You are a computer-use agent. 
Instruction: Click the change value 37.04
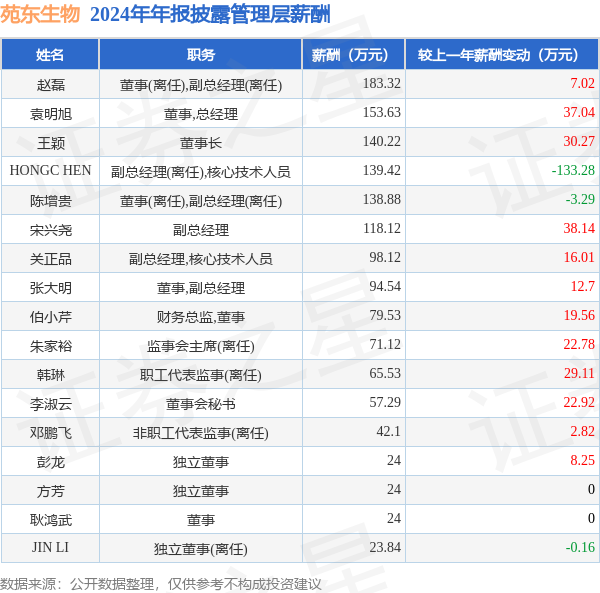point(579,112)
